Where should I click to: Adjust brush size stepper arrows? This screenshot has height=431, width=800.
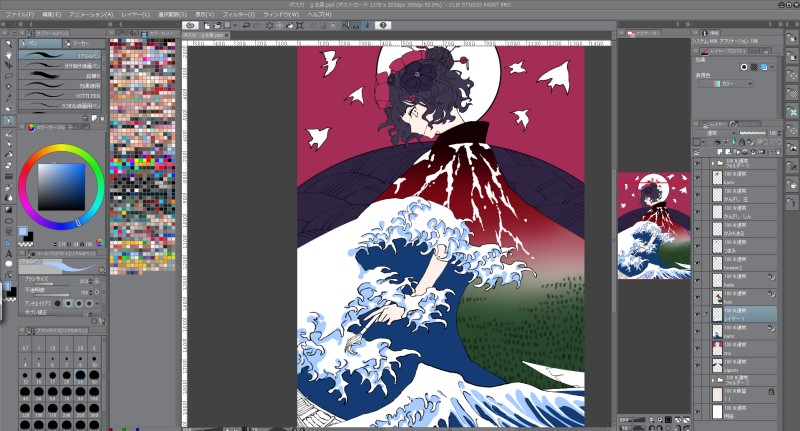(x=91, y=281)
